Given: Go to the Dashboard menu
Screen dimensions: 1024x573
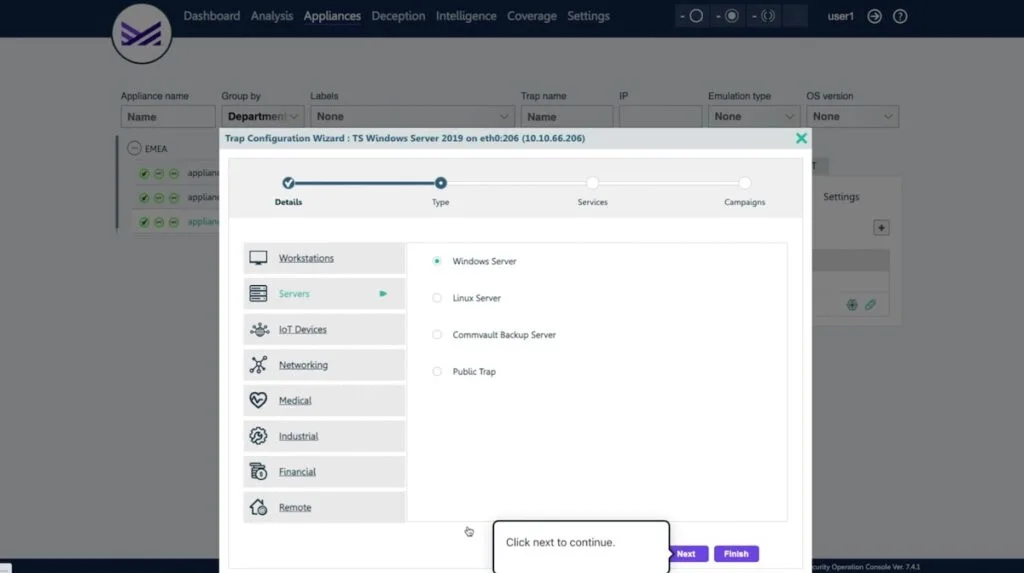Looking at the screenshot, I should [x=212, y=16].
